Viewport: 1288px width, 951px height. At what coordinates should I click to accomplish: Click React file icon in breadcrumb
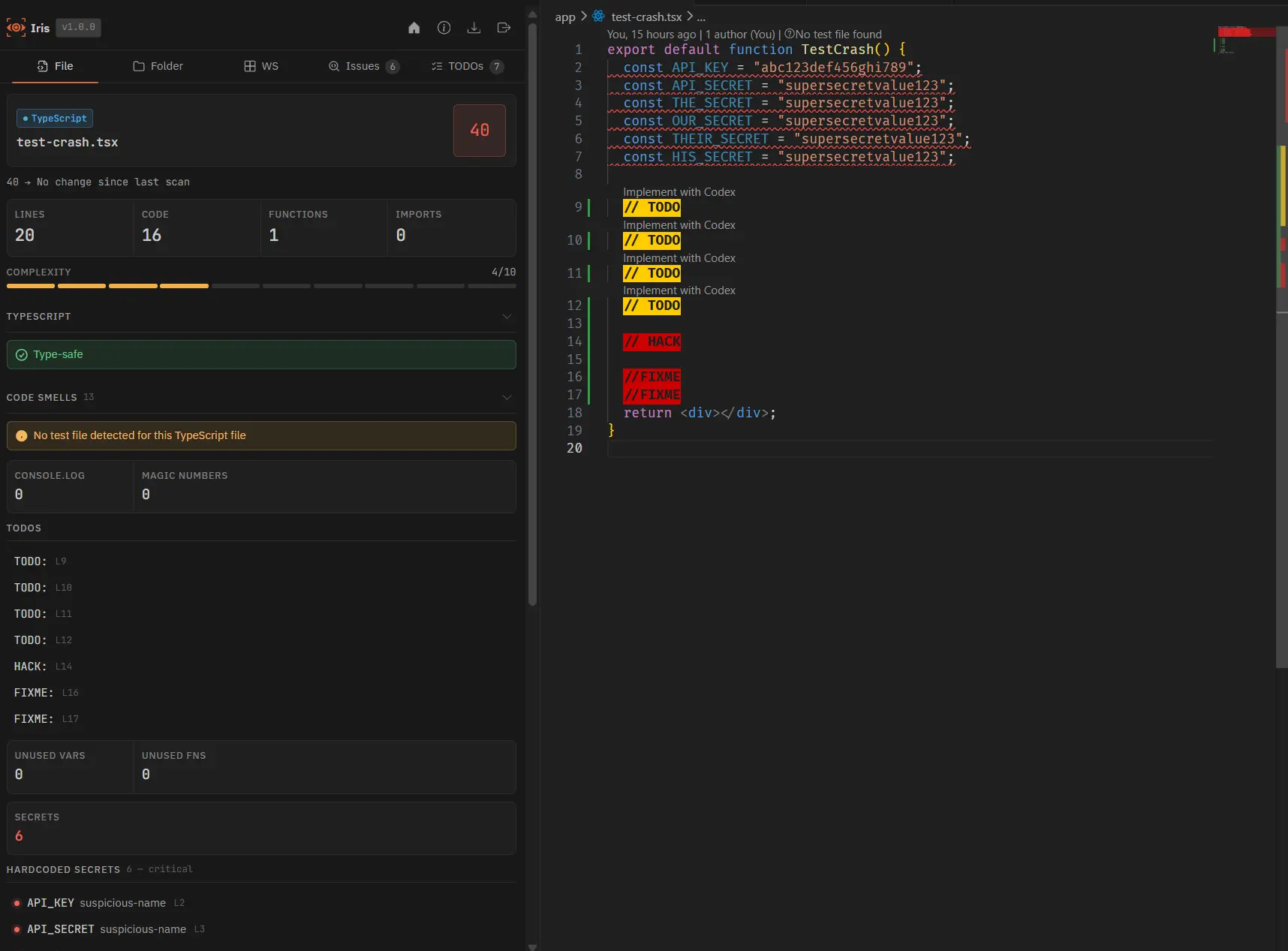pyautogui.click(x=598, y=16)
